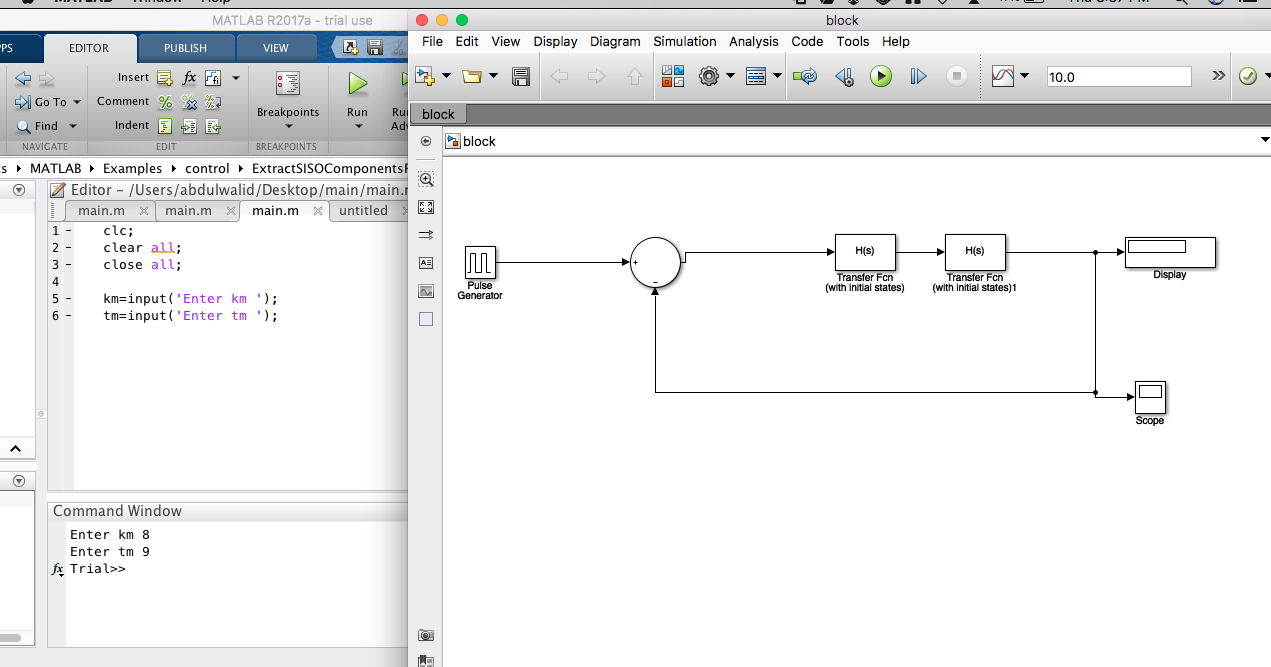Click the fx insert function icon
Viewport: 1271px width, 667px height.
189,78
